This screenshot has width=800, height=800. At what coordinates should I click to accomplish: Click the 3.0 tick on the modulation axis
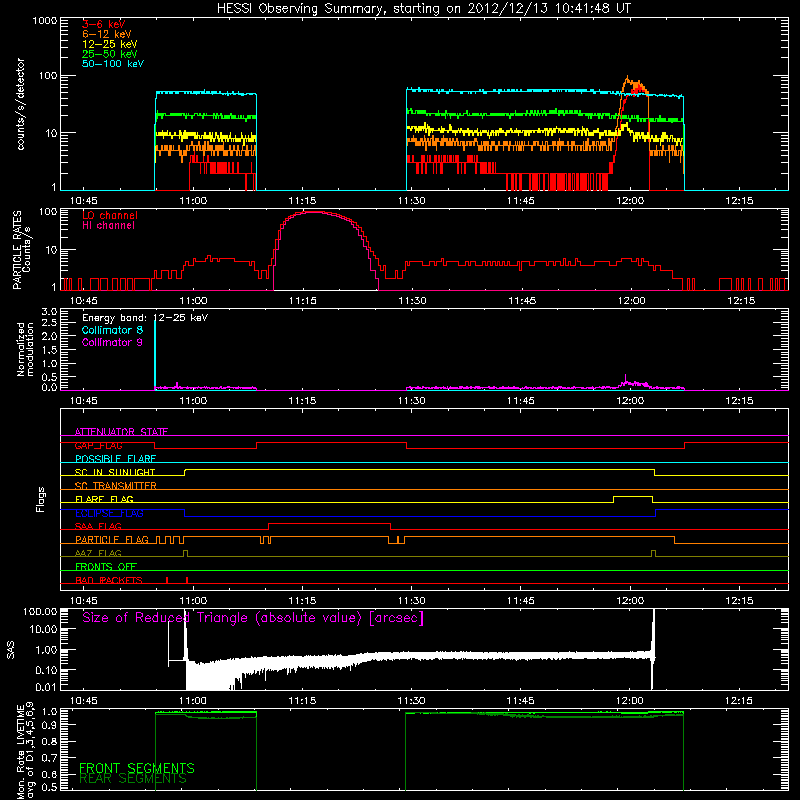click(x=49, y=312)
